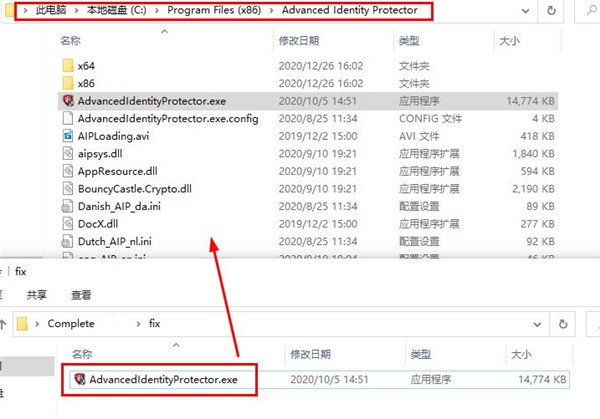Sort top window by 名称 column
The width and height of the screenshot is (600, 419).
70,41
